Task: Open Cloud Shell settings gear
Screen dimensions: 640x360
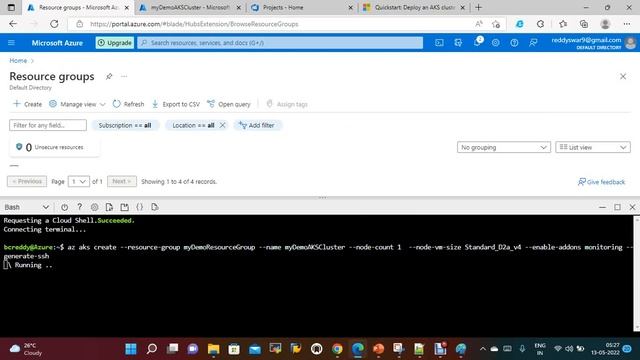Action: pos(94,207)
